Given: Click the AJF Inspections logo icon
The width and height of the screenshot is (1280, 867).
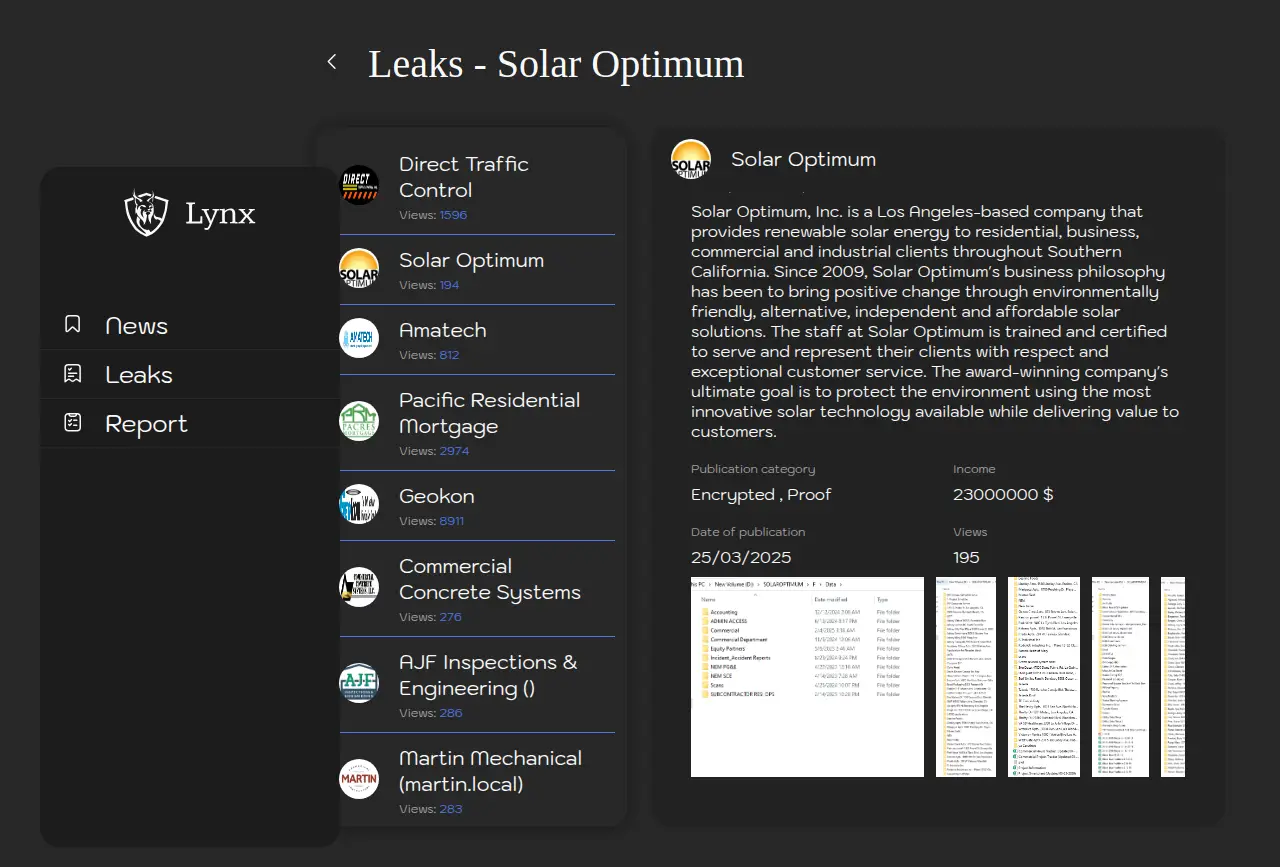Looking at the screenshot, I should click(x=359, y=683).
